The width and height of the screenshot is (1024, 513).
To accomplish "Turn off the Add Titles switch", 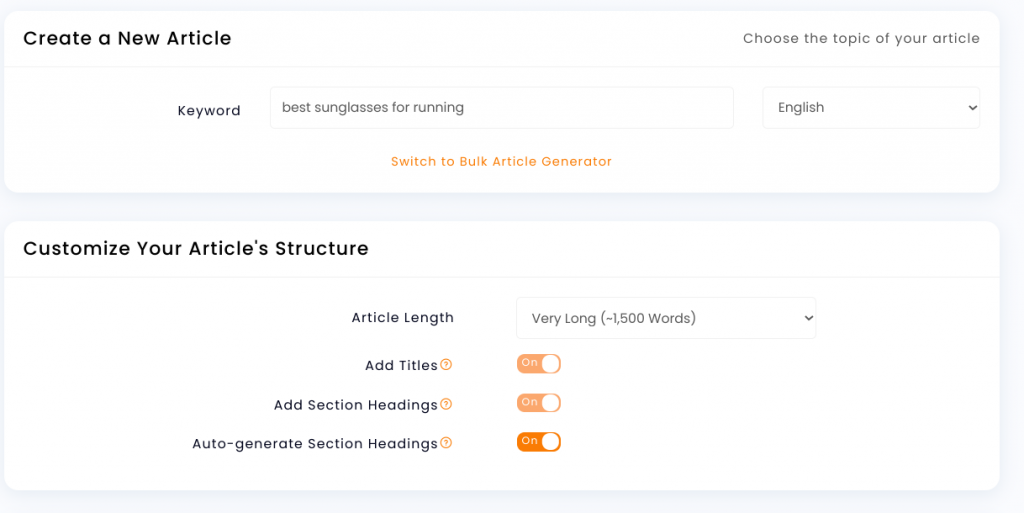I will pyautogui.click(x=539, y=364).
